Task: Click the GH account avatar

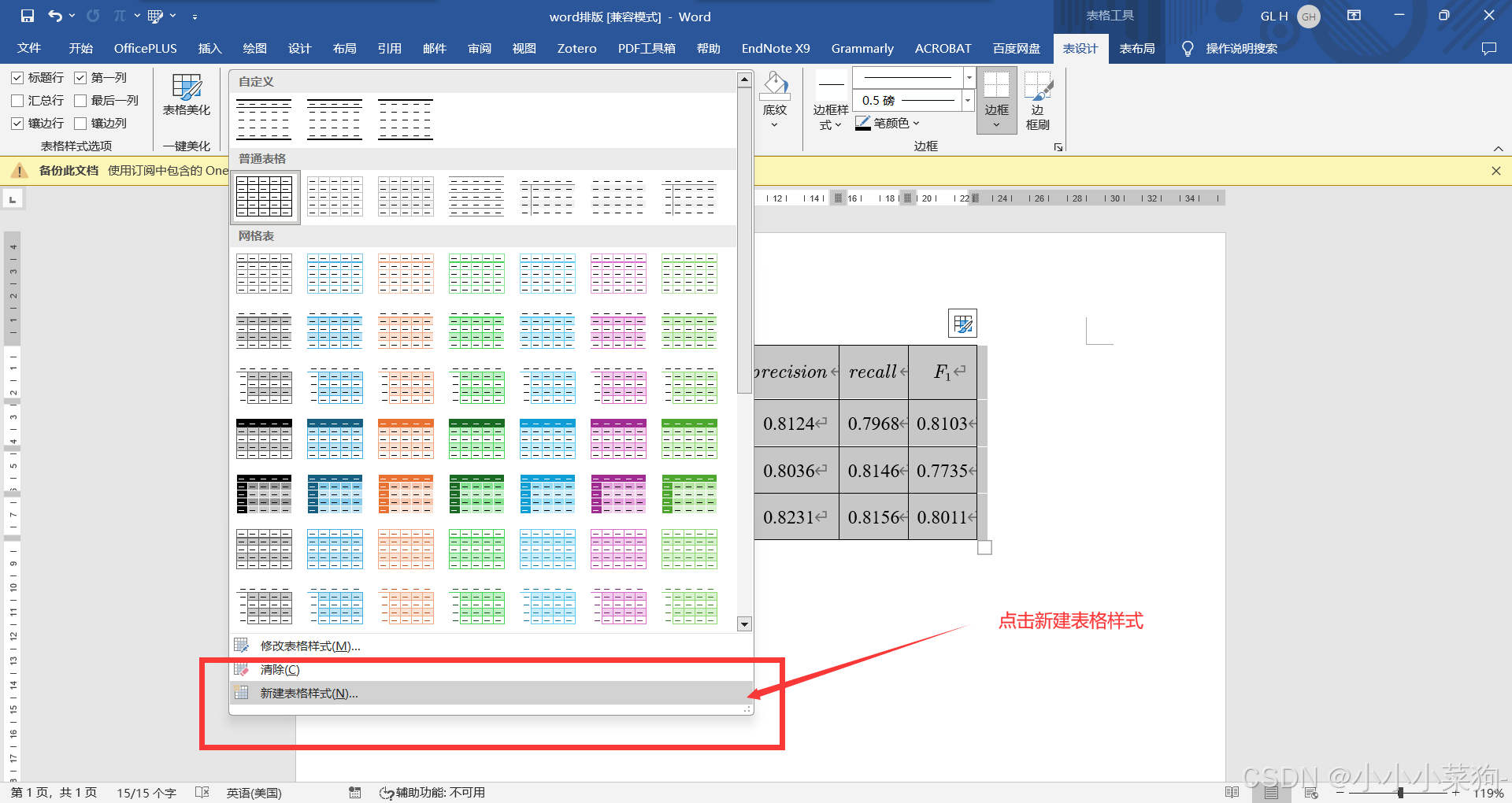Action: (x=1309, y=17)
